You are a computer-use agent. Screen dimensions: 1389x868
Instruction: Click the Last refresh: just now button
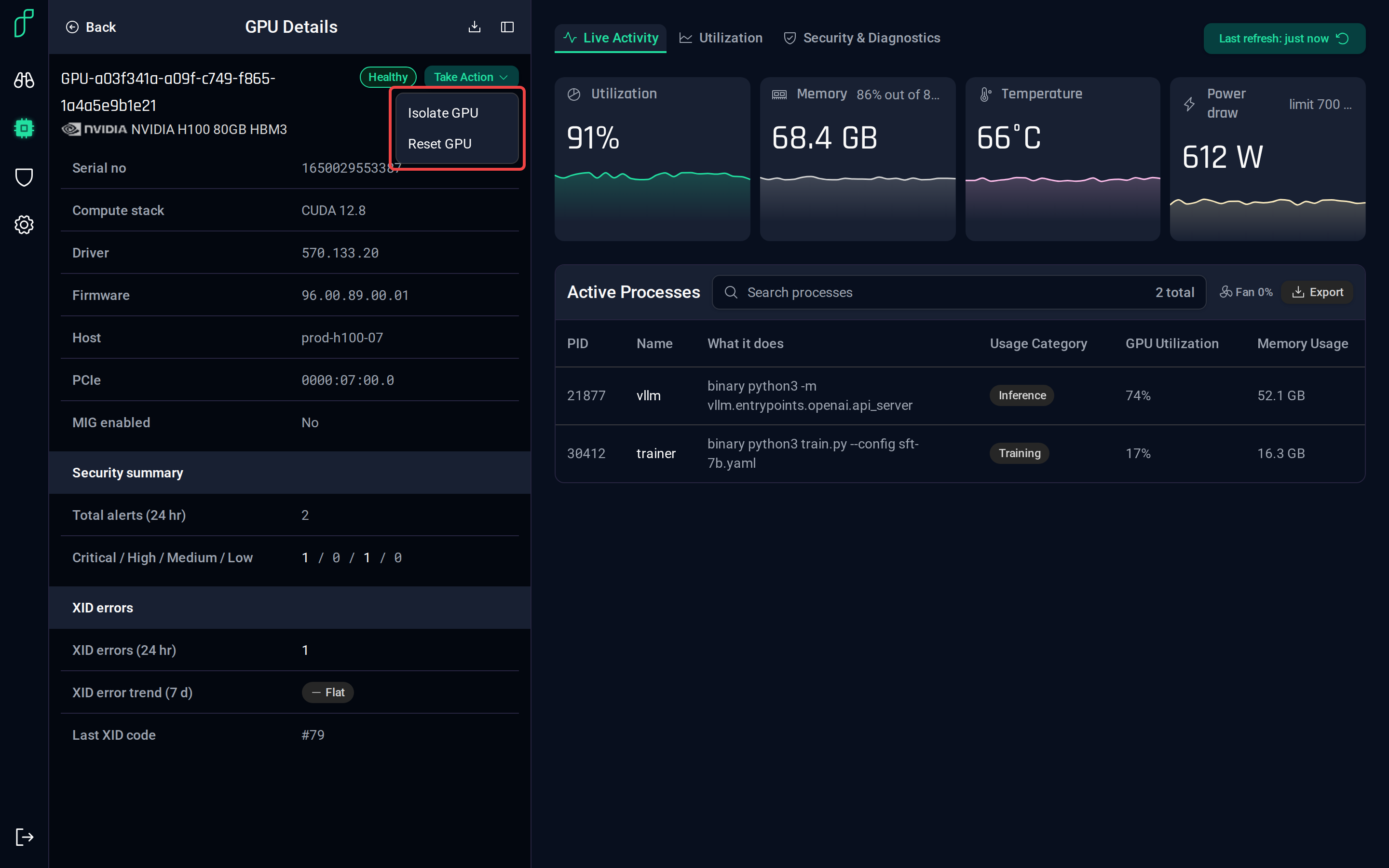(1284, 39)
